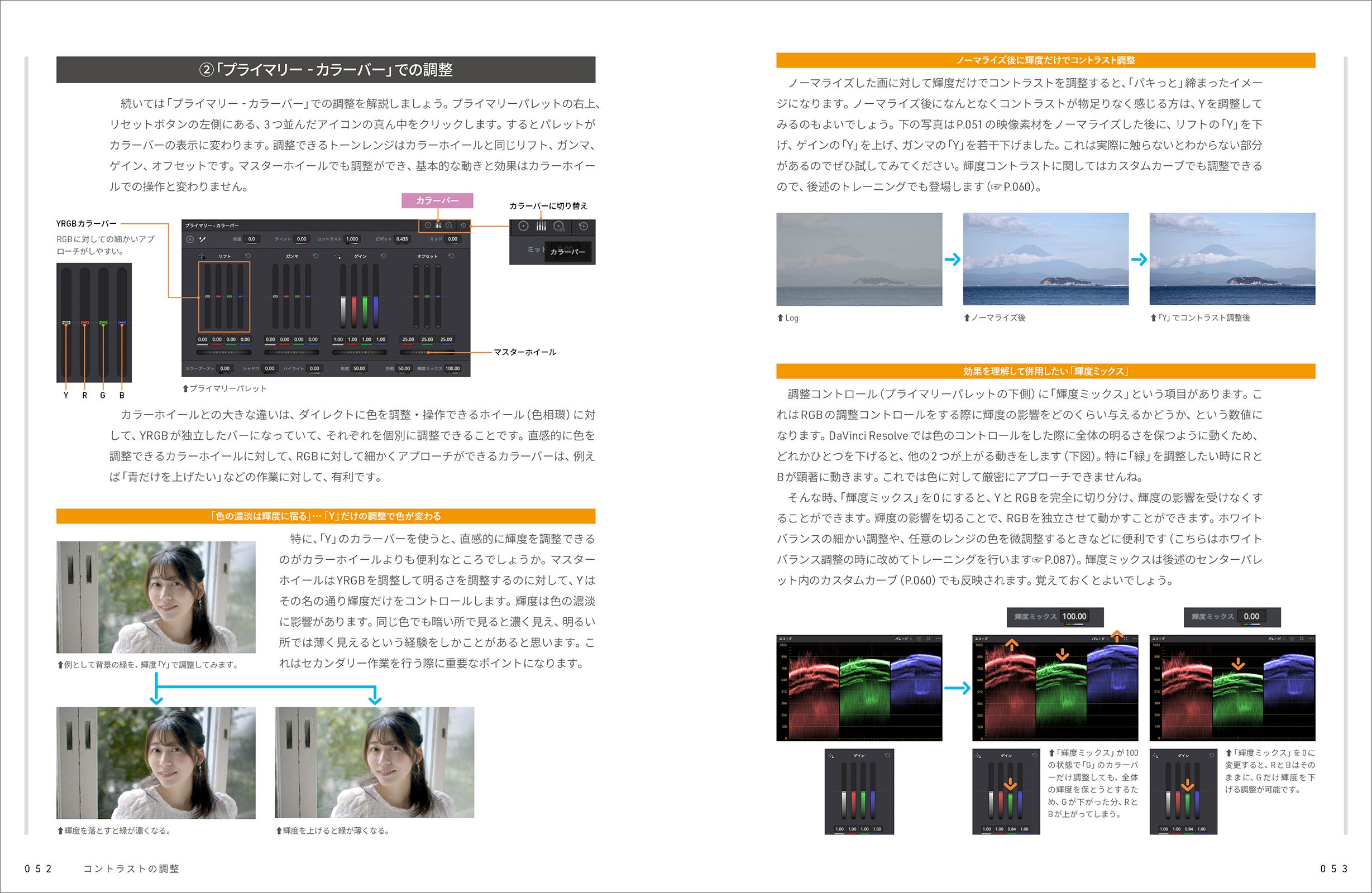The width and height of the screenshot is (1372, 893).
Task: Click white point picker beside ゲイン in Primary palette
Action: 337,256
